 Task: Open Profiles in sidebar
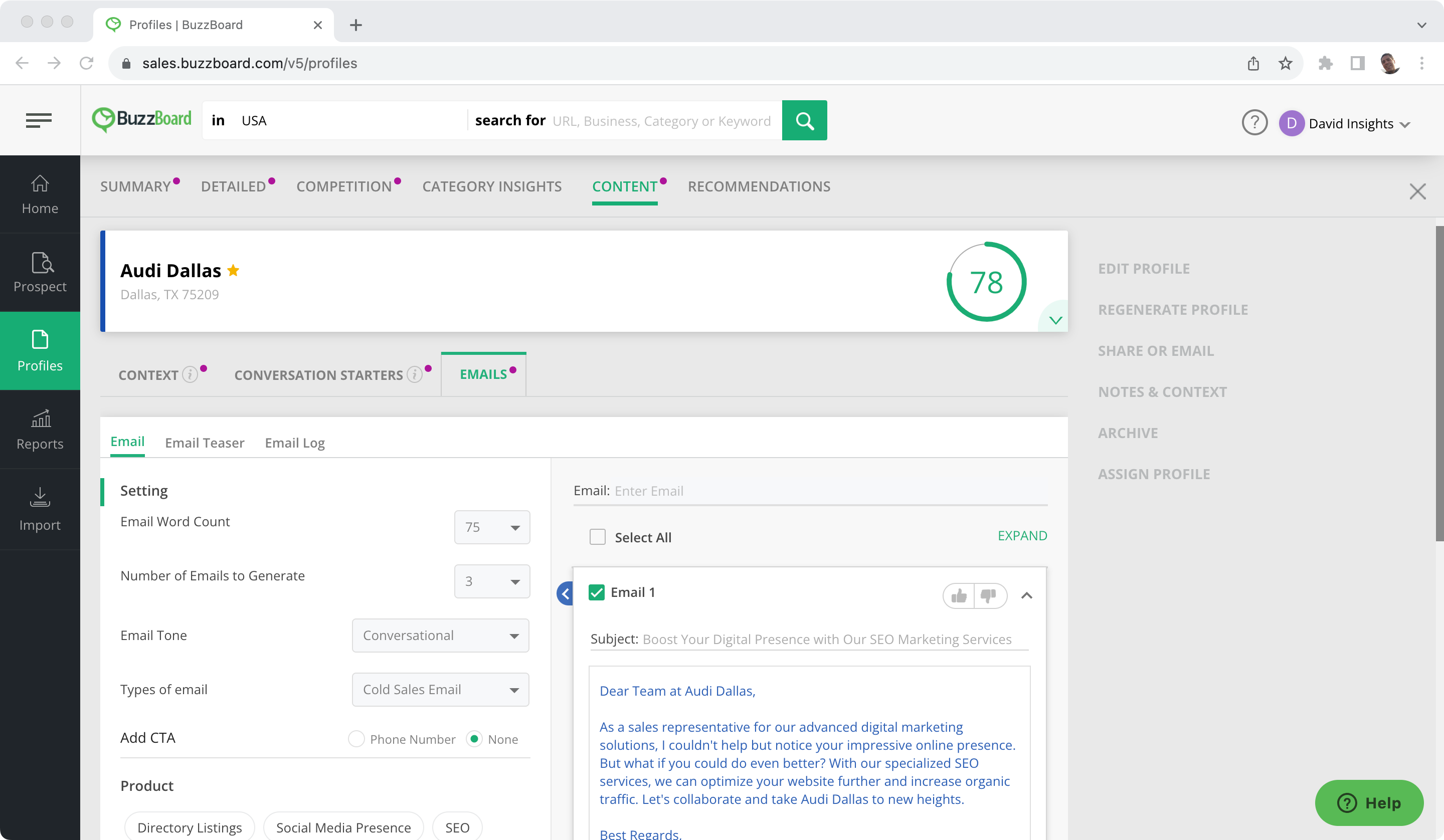40,351
